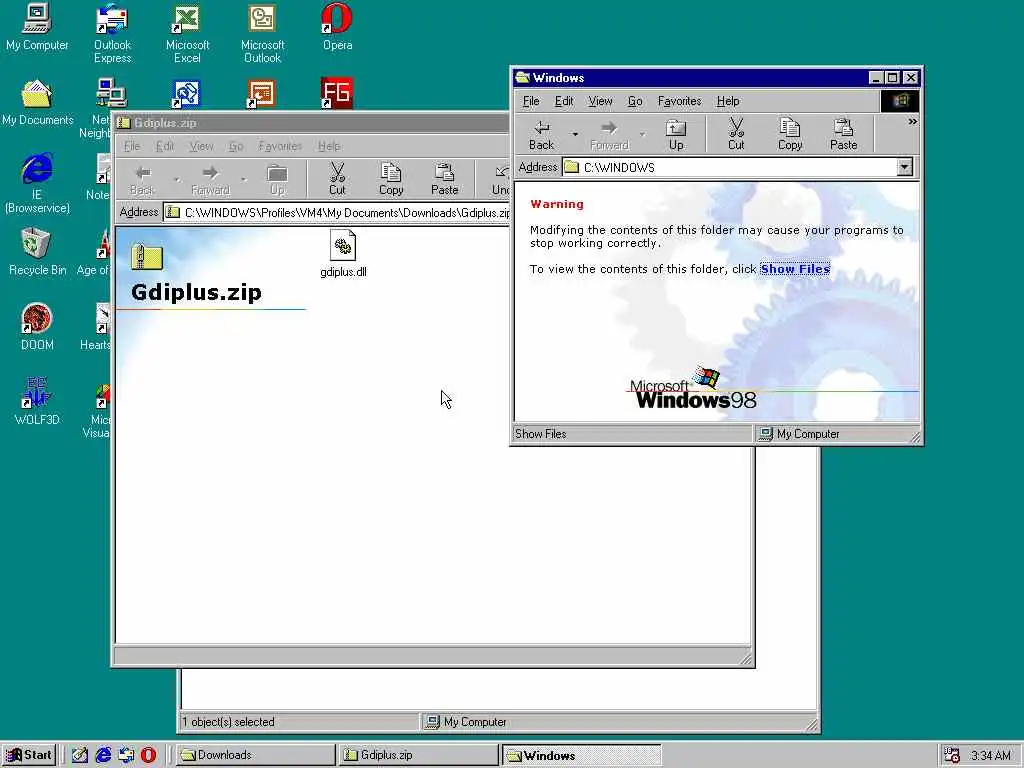Screen dimensions: 1024x768
Task: Select gdiplus.dll file icon
Action: [x=343, y=253]
